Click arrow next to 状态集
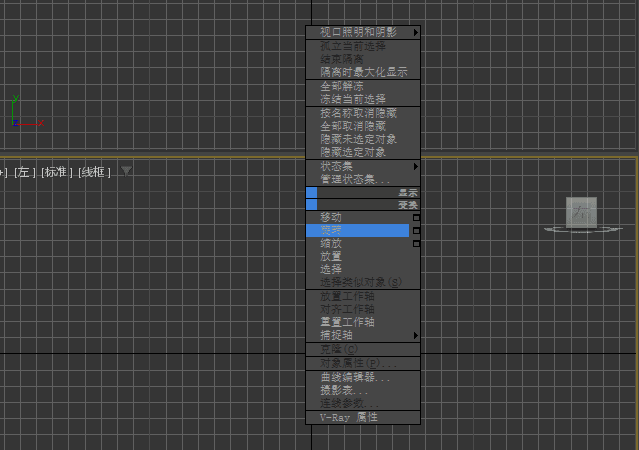 coord(416,166)
